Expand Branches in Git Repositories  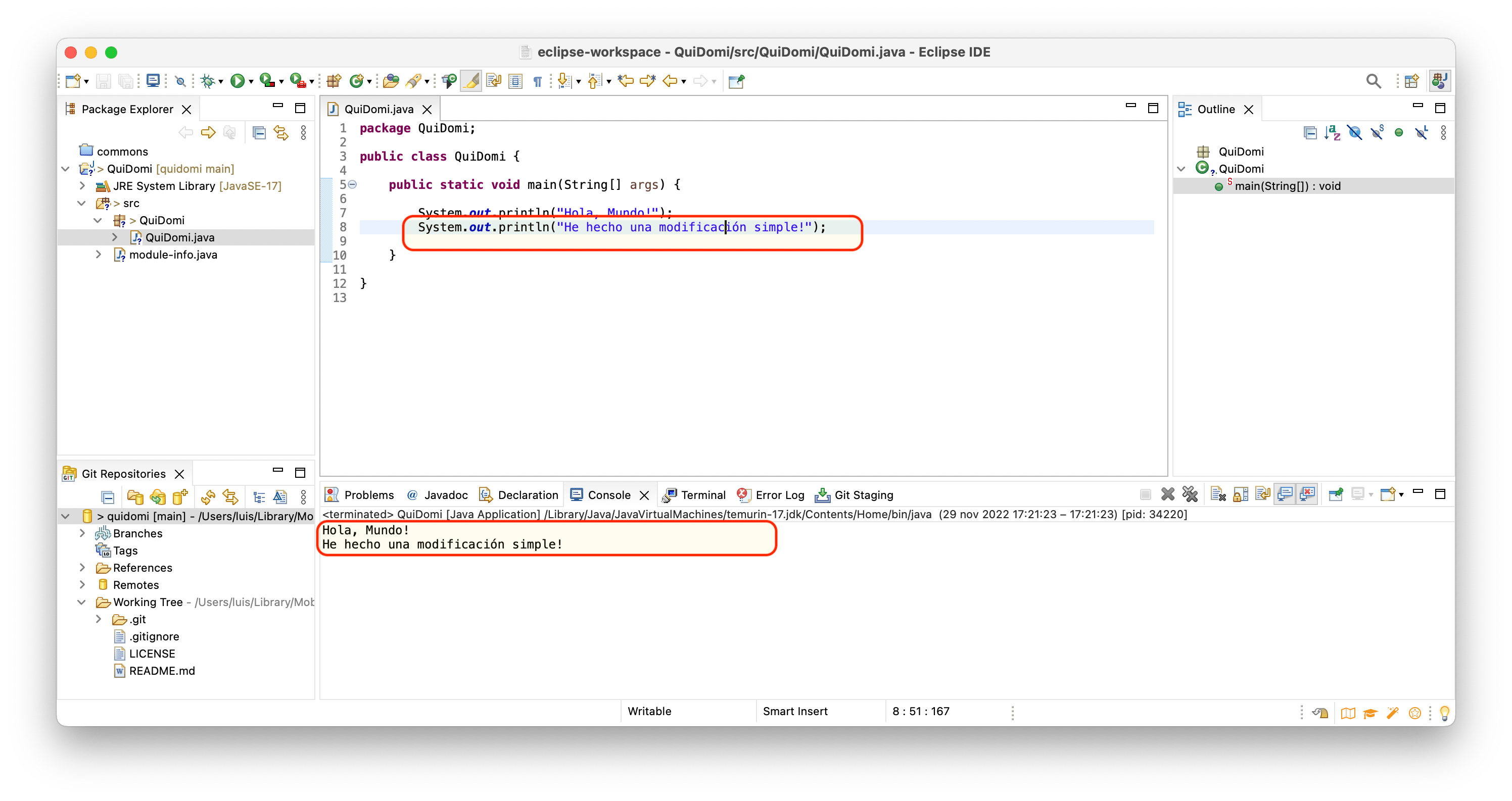(x=81, y=533)
